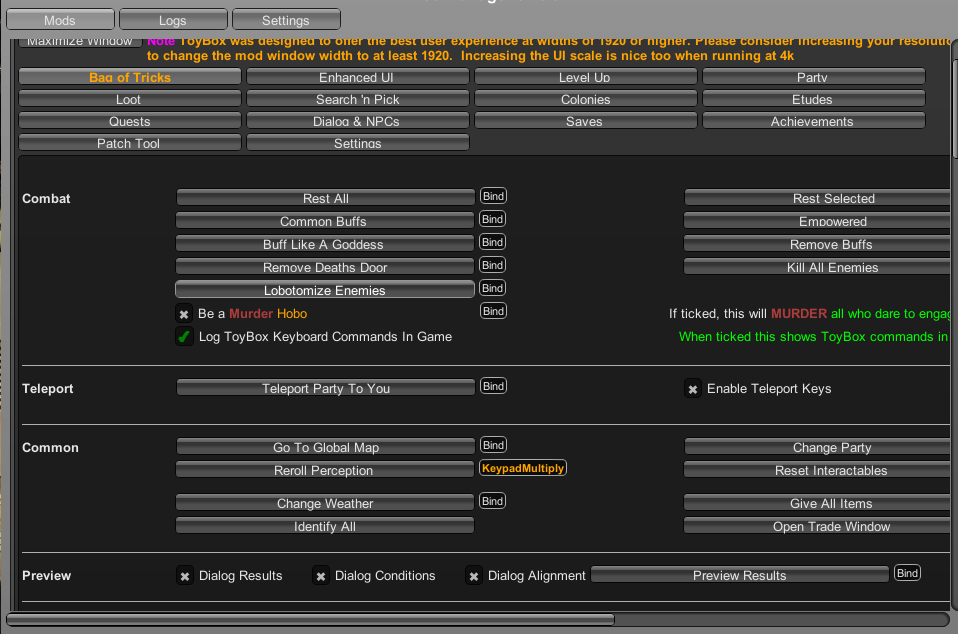Click Remove Deaths Door button
Screen dimensions: 958x634
click(324, 267)
